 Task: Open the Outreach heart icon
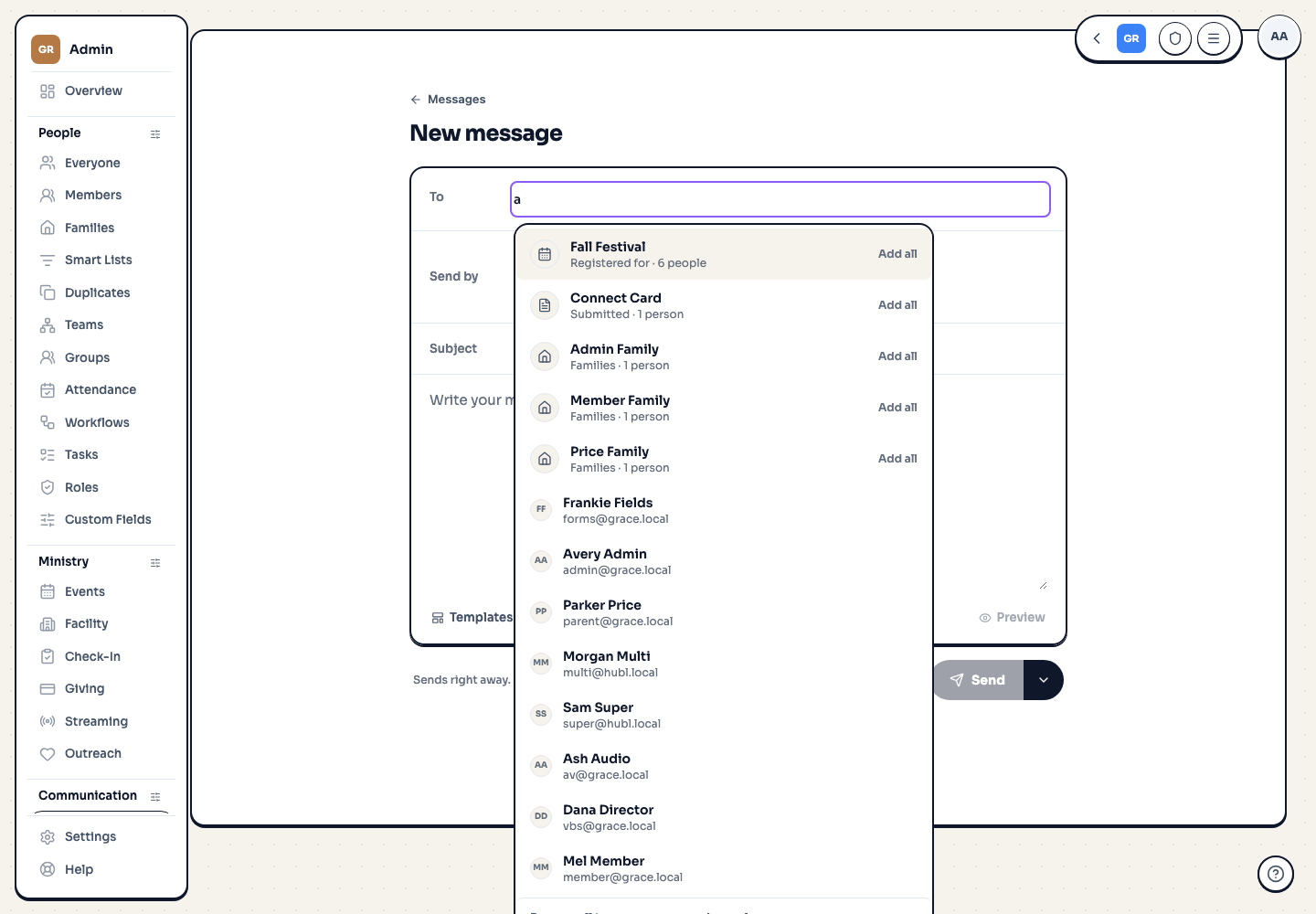click(48, 754)
